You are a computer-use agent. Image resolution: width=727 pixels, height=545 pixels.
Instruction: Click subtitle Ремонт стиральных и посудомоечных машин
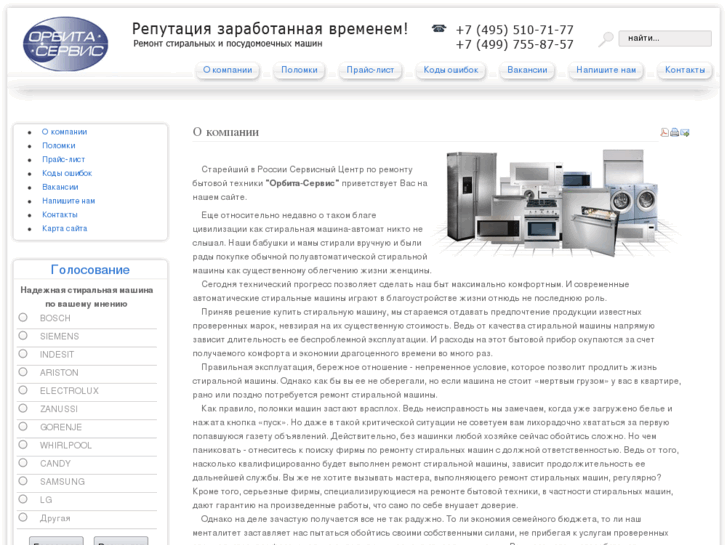pos(228,44)
